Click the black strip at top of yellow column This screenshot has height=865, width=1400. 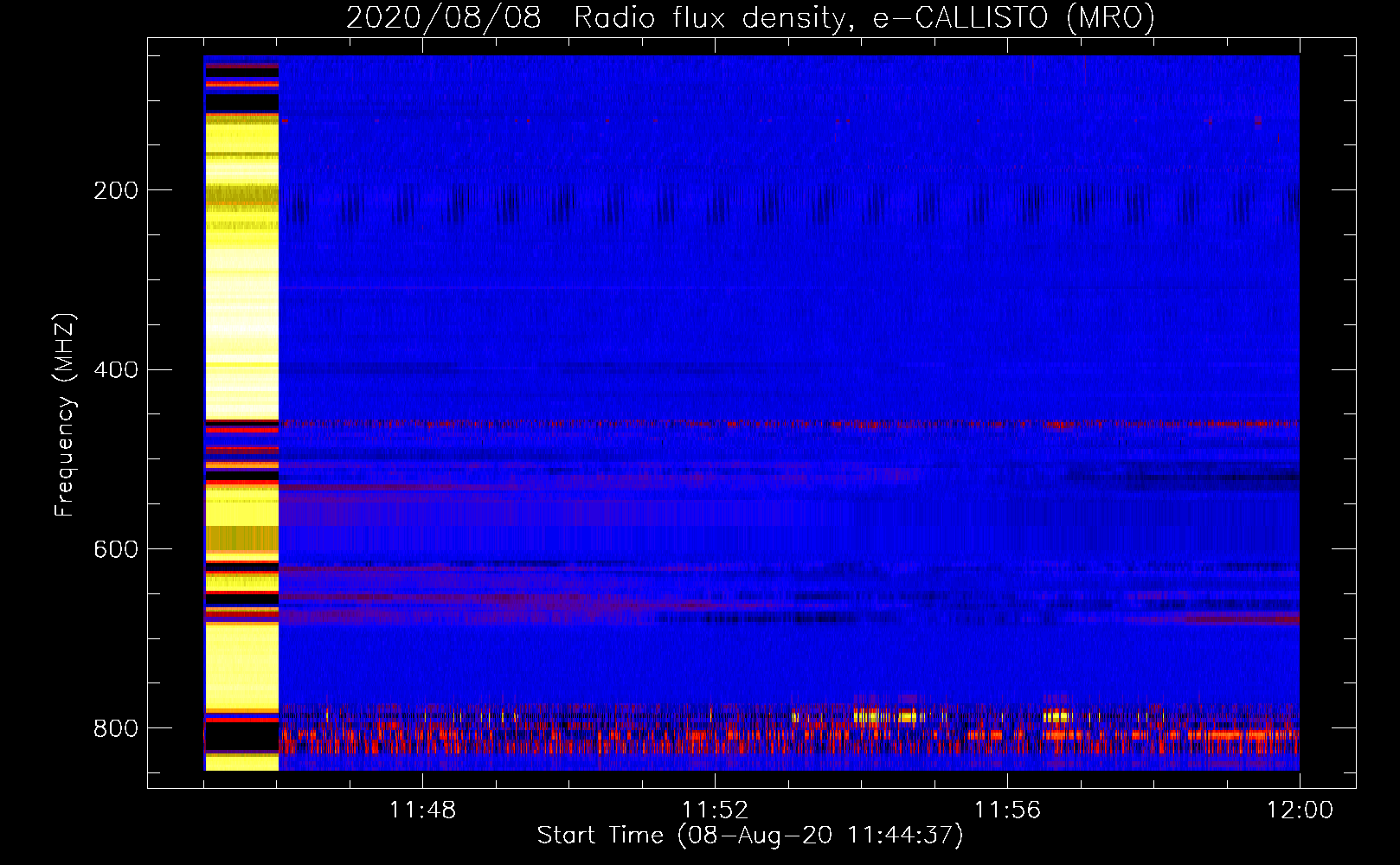click(241, 100)
